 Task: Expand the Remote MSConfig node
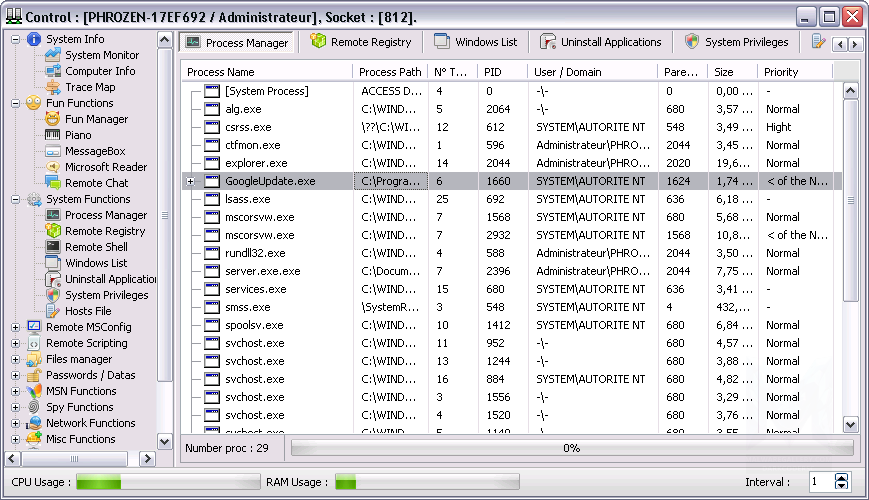pyautogui.click(x=15, y=327)
